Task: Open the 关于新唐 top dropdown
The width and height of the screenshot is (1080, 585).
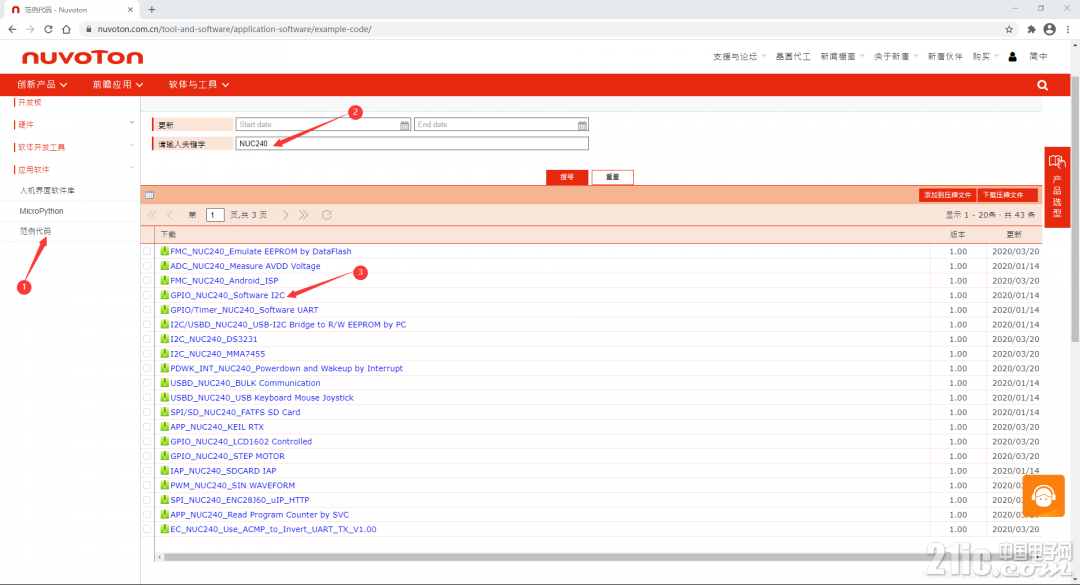Action: [895, 57]
